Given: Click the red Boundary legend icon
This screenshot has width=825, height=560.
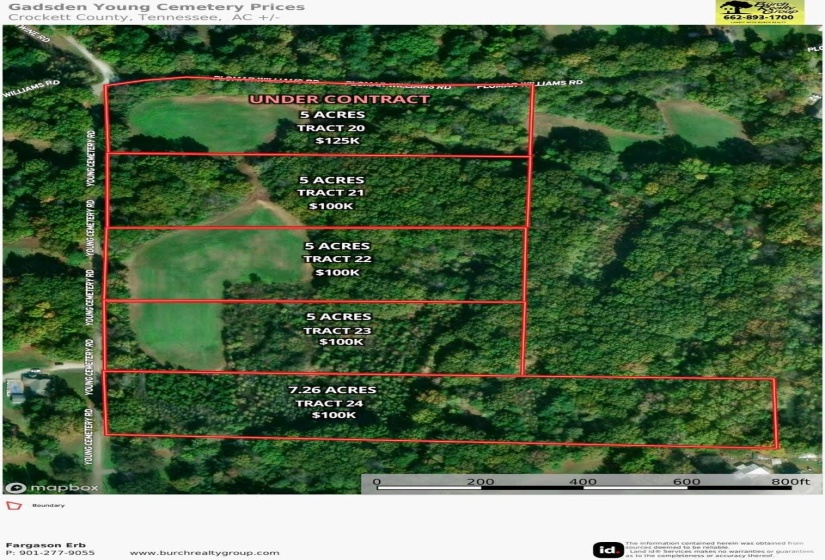Looking at the screenshot, I should point(14,506).
